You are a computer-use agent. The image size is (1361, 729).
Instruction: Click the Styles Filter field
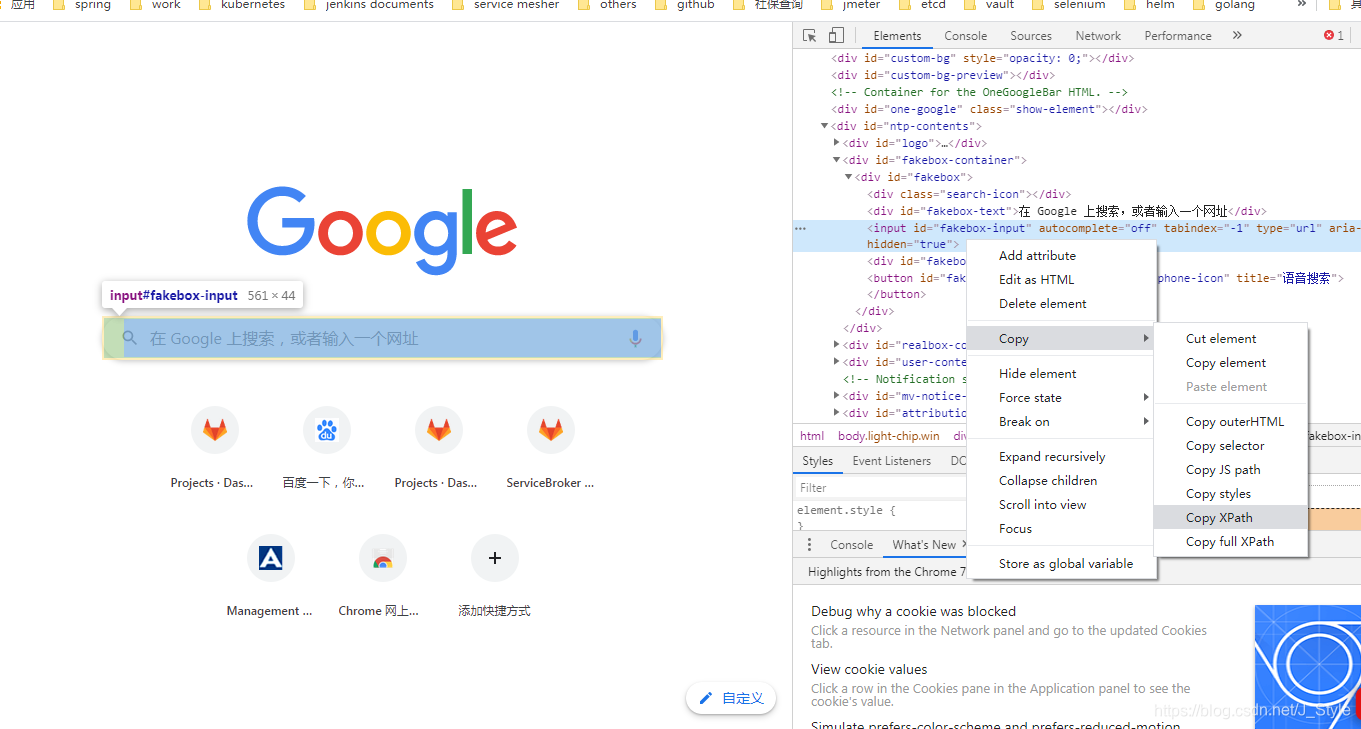click(880, 488)
